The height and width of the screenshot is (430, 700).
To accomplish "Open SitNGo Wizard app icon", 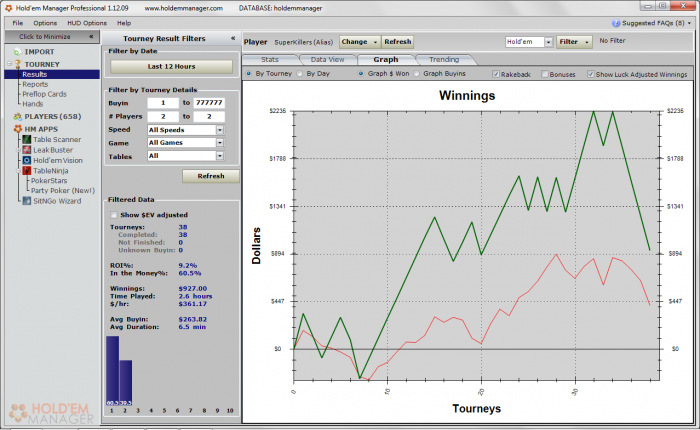I will click(x=27, y=201).
